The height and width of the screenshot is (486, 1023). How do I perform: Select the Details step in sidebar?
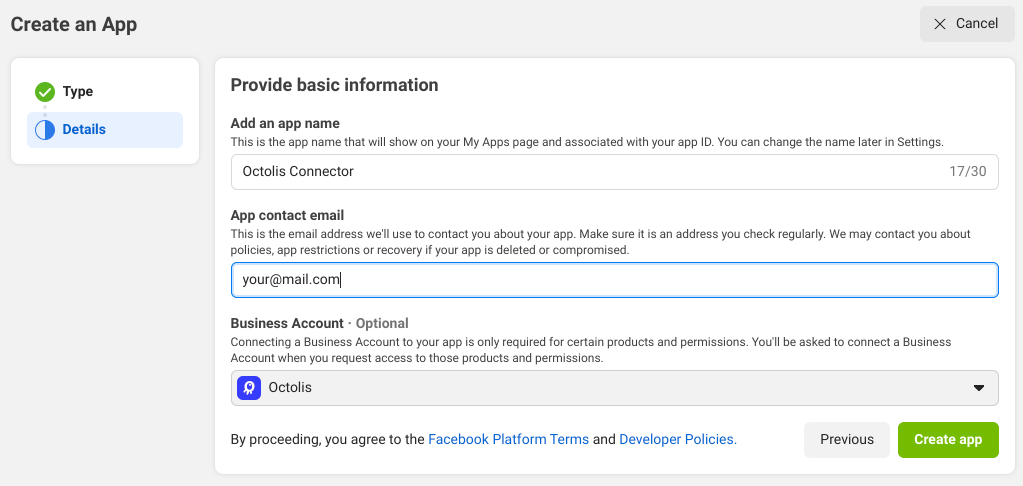(105, 130)
